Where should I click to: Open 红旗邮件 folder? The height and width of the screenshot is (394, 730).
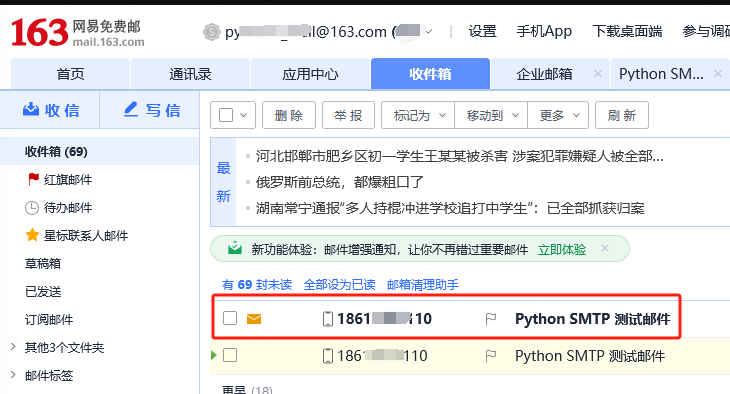tap(68, 179)
